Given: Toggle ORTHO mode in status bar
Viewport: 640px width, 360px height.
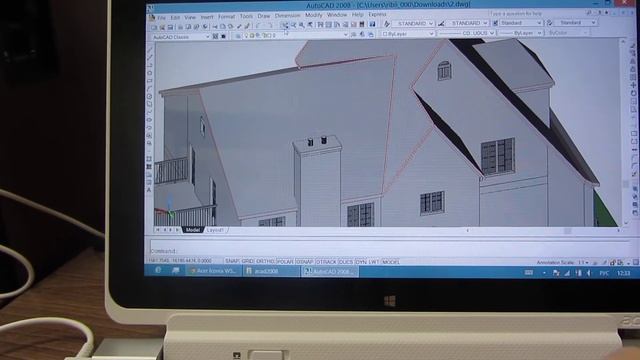Looking at the screenshot, I should (265, 261).
